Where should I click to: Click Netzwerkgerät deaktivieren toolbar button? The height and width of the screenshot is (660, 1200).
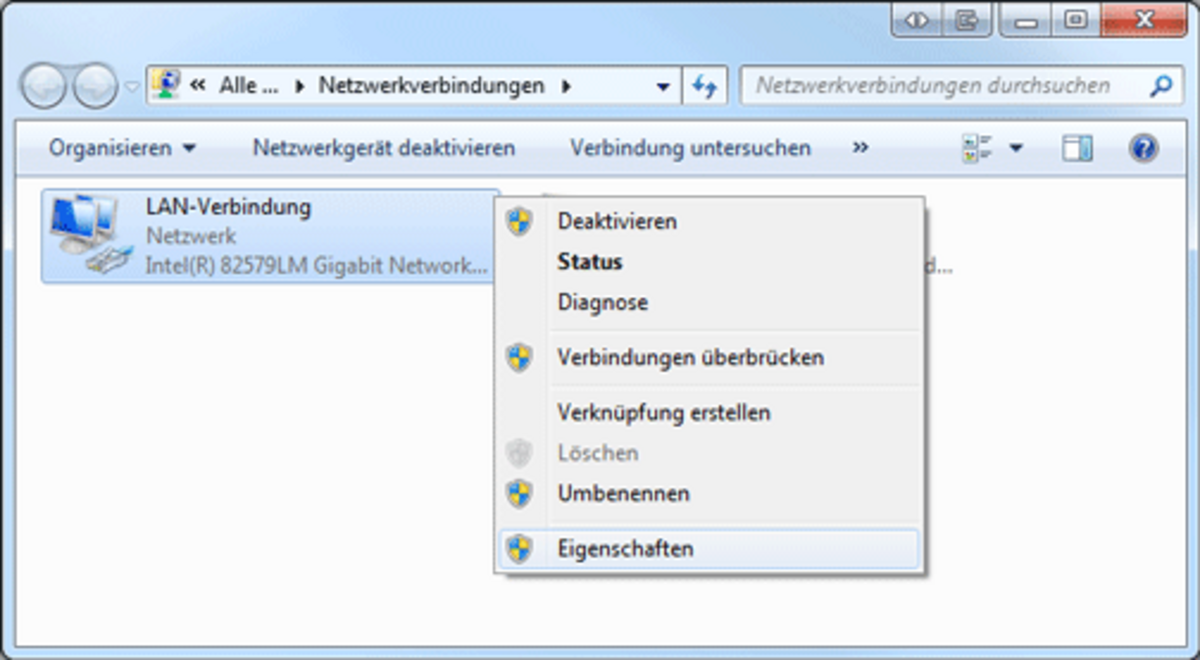(x=384, y=149)
